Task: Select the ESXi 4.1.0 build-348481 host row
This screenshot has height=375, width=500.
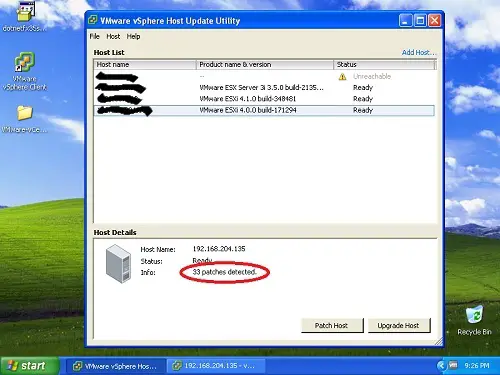Action: point(264,99)
